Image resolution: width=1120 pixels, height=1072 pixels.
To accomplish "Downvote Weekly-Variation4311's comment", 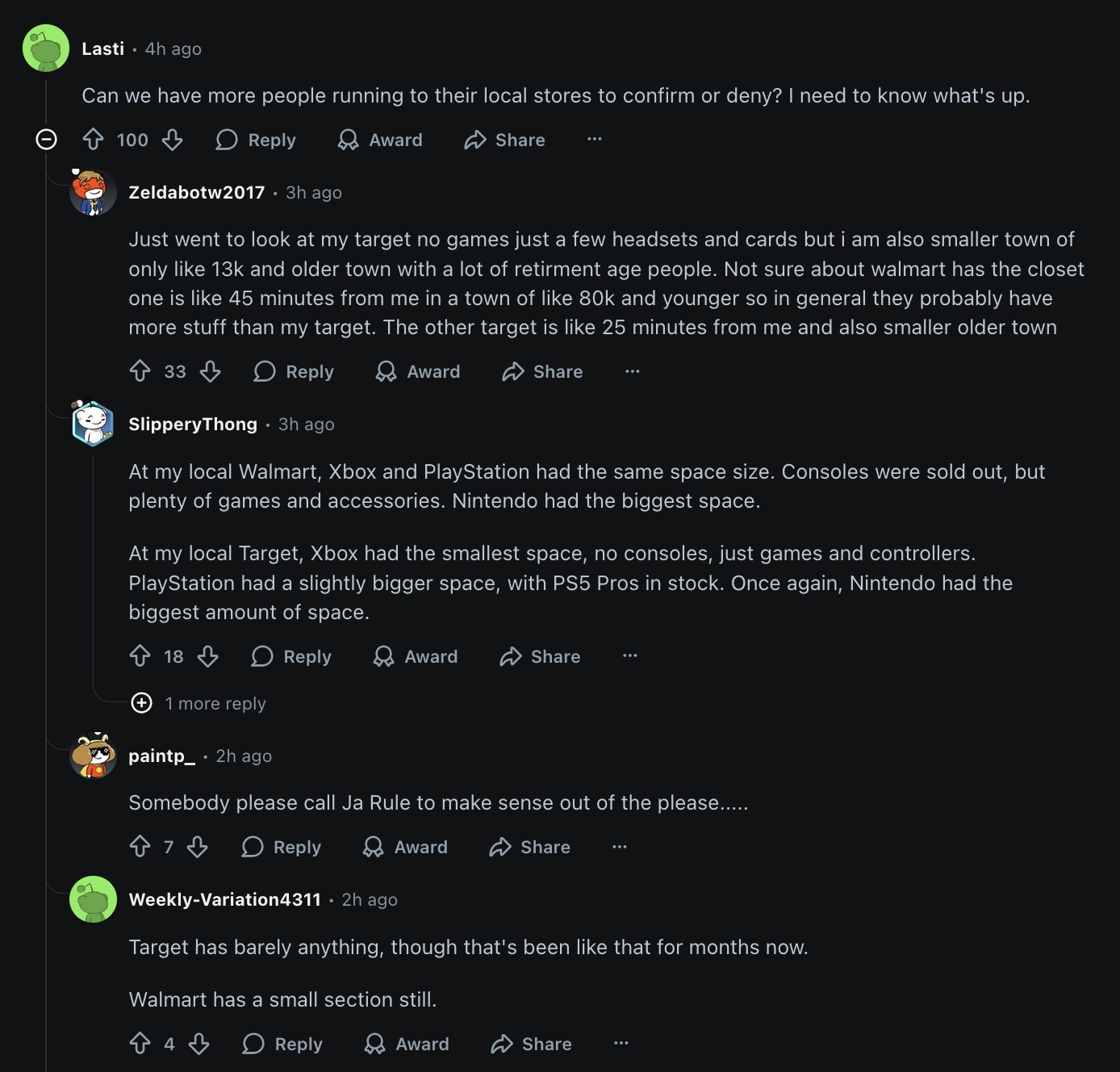I will tap(199, 1044).
